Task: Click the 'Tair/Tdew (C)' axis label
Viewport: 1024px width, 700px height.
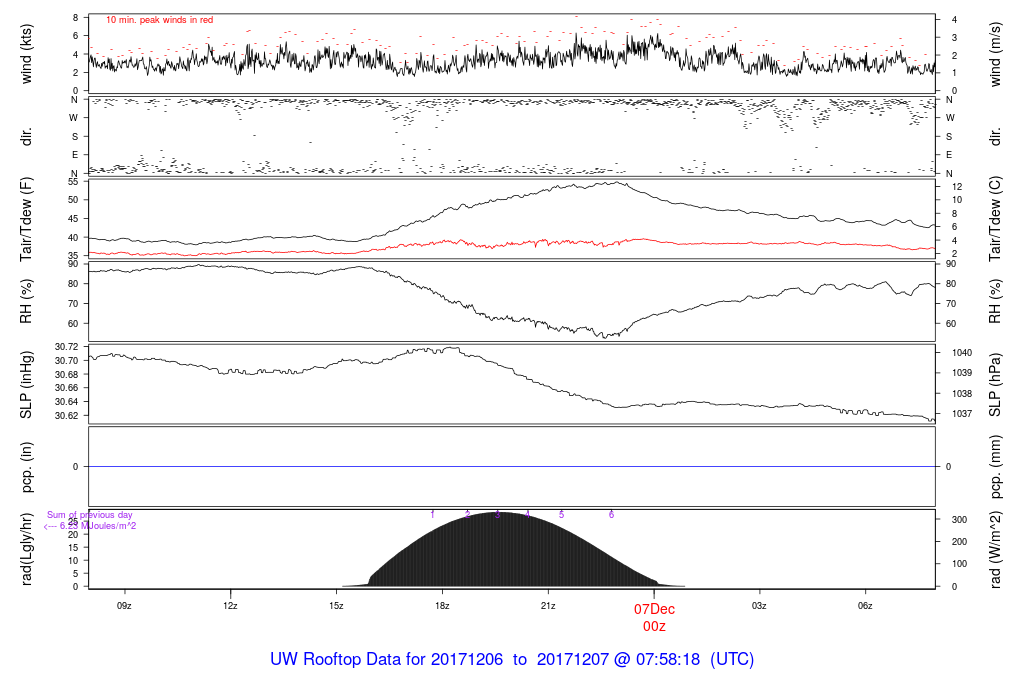Action: tap(995, 219)
